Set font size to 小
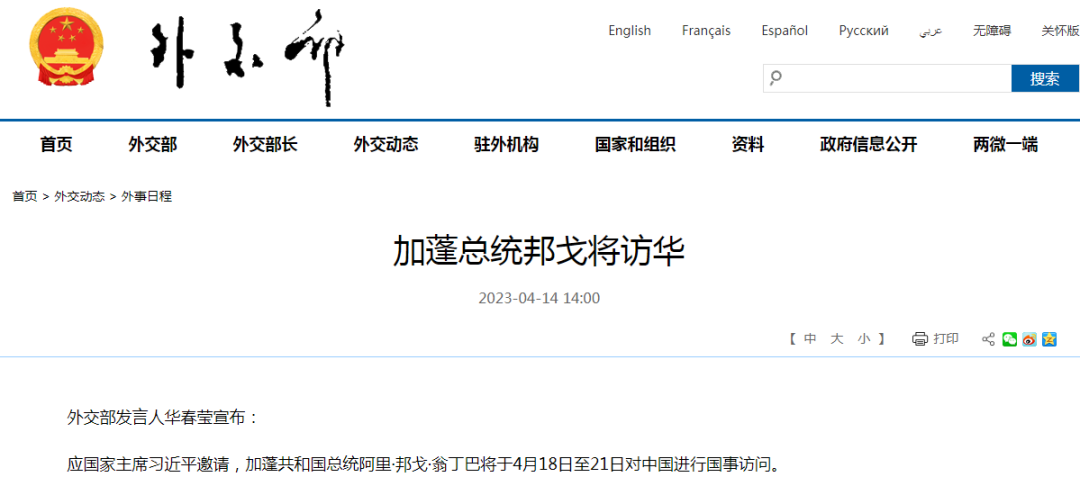Viewport: 1080px width, 495px height. [x=864, y=339]
